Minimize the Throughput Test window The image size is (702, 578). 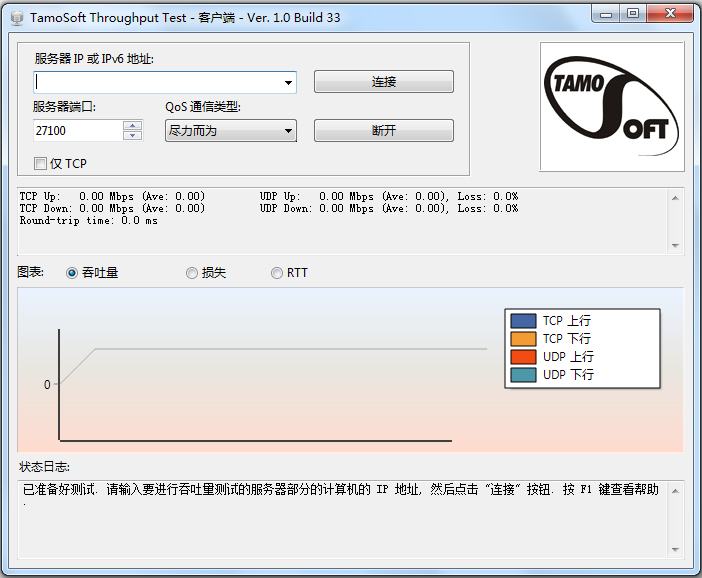click(x=606, y=14)
